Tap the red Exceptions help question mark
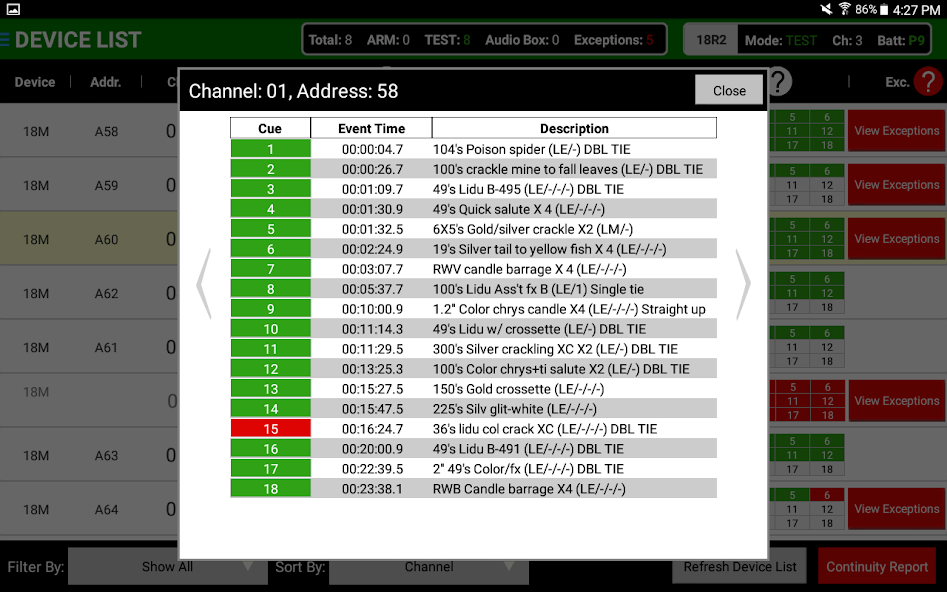 (928, 82)
